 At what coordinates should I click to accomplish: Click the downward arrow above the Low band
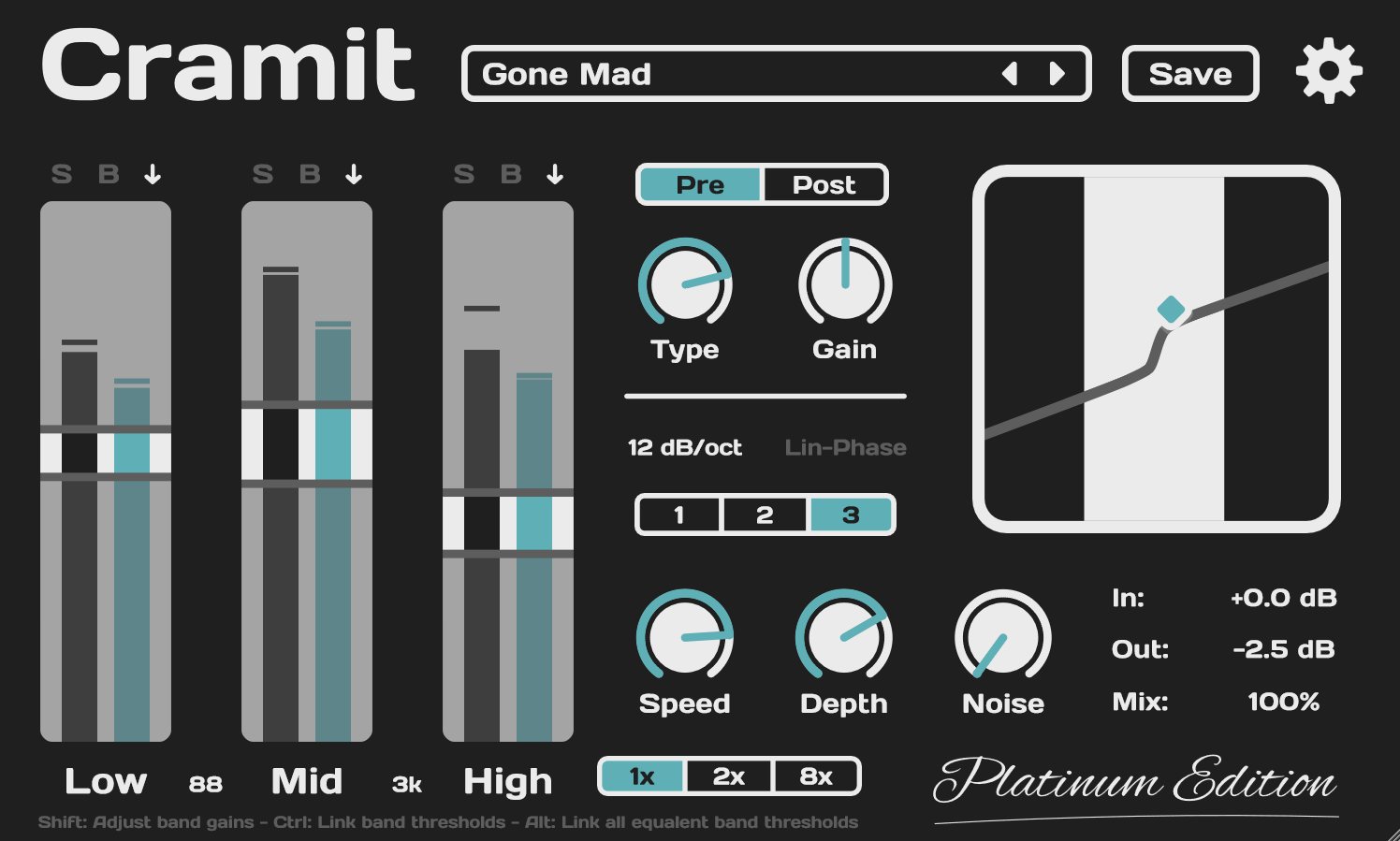[152, 173]
